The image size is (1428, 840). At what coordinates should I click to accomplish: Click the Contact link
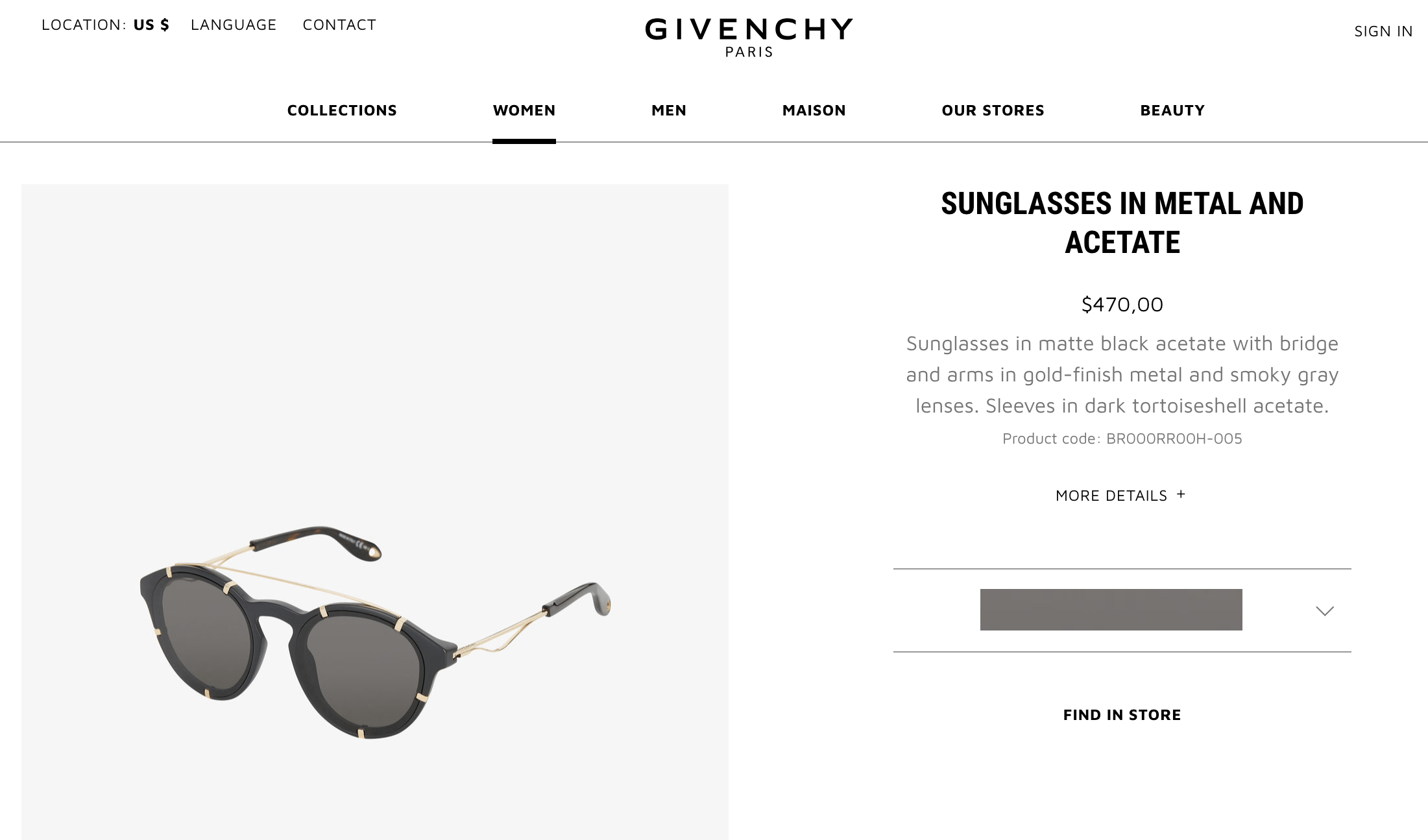pos(339,25)
